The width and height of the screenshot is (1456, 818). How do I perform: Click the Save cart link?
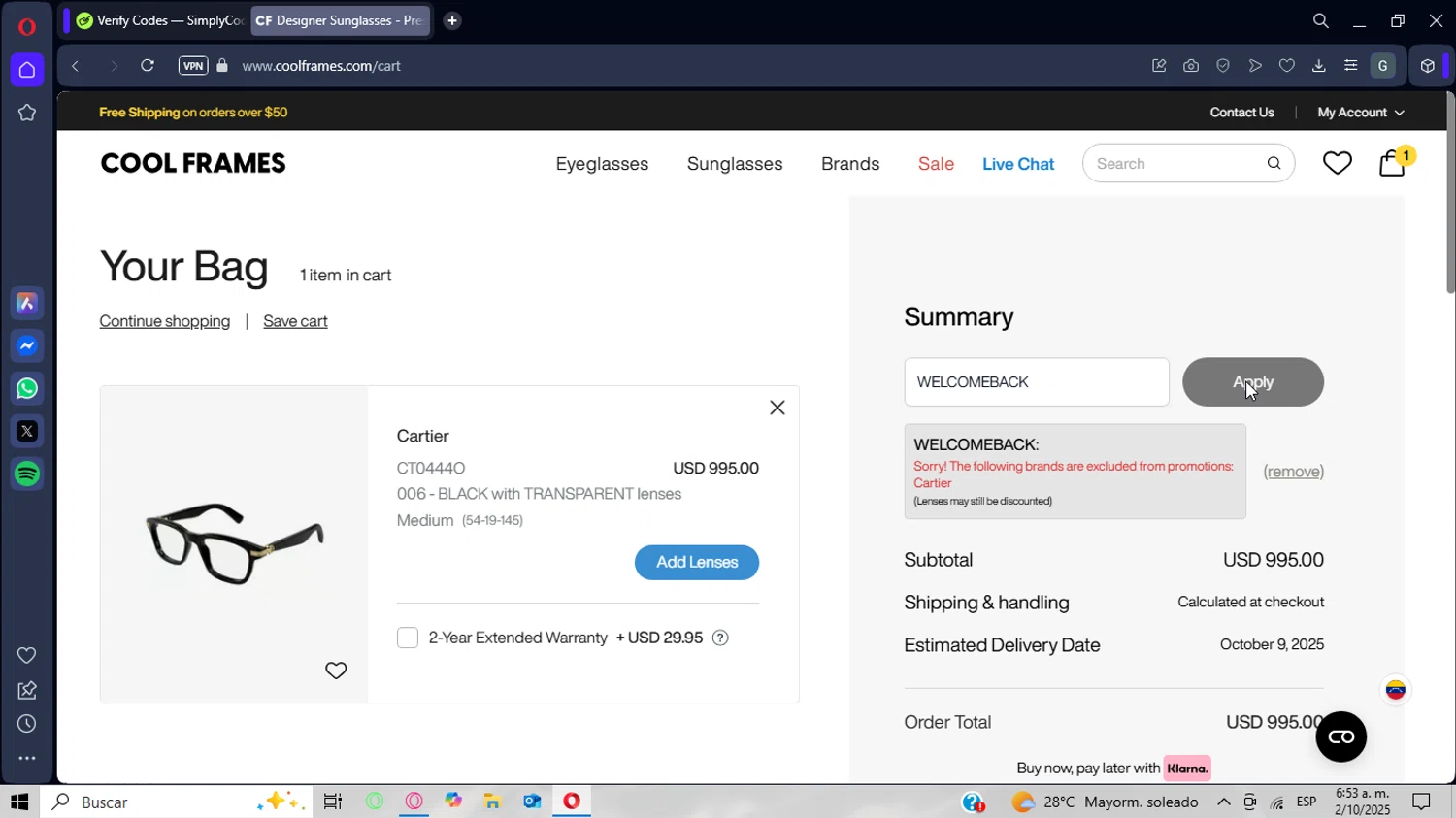coord(295,321)
